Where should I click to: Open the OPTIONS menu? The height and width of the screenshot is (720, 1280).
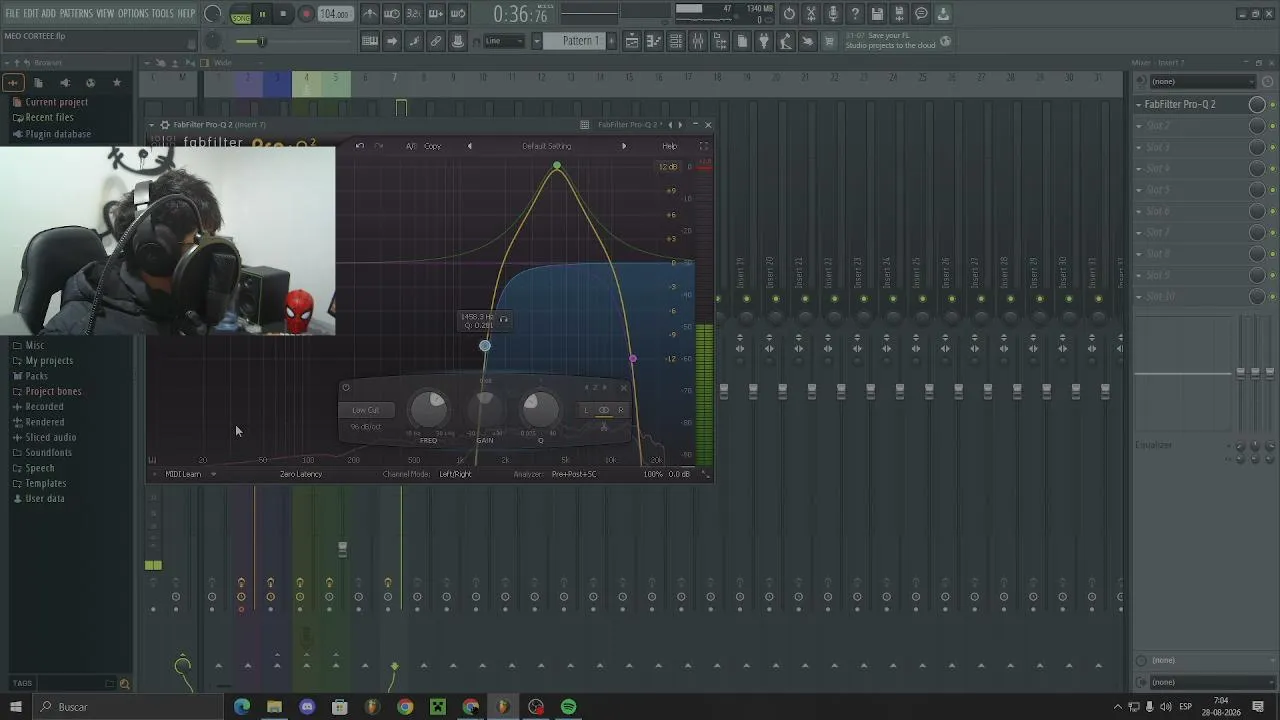click(133, 13)
